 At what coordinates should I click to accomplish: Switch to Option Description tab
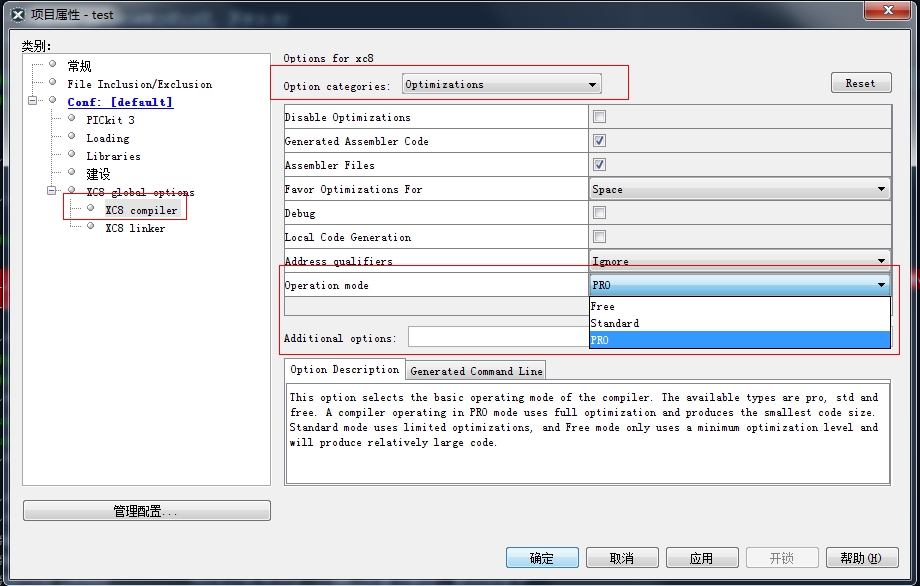pyautogui.click(x=344, y=370)
